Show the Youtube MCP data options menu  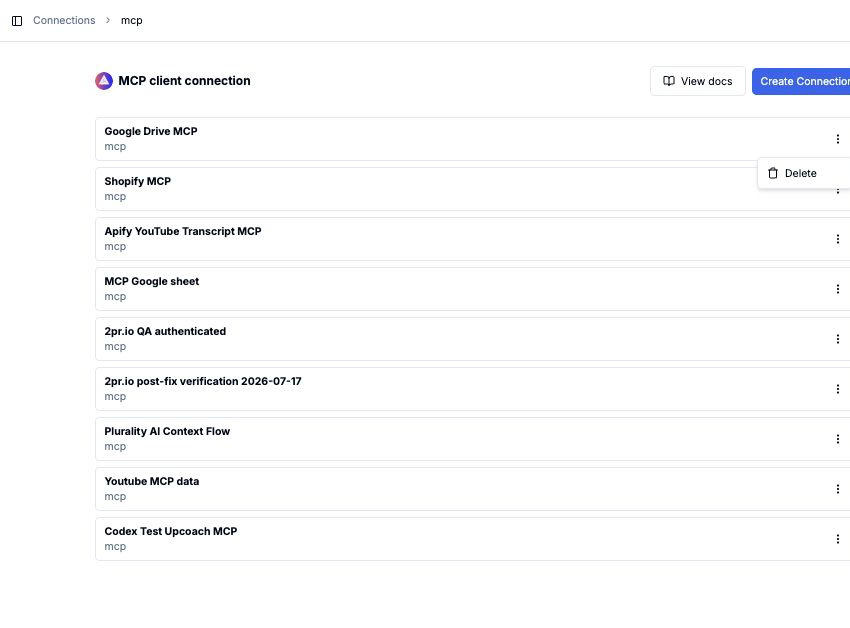(x=838, y=489)
